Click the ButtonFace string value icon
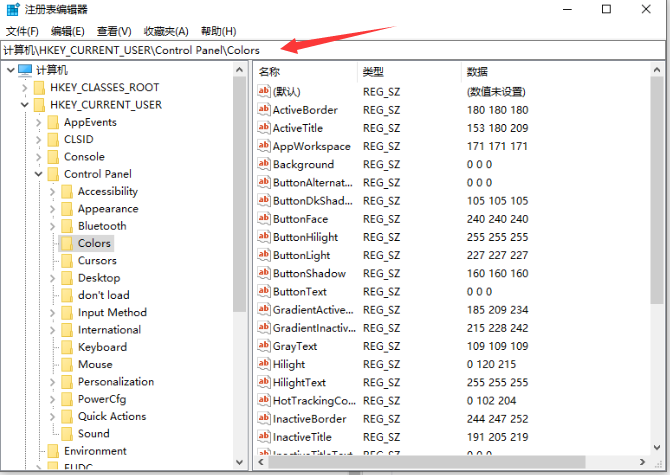This screenshot has width=670, height=475. coord(264,219)
